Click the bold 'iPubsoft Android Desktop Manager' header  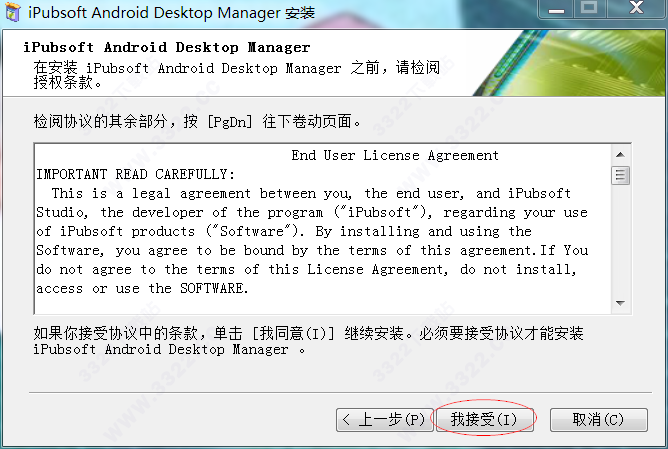[167, 47]
